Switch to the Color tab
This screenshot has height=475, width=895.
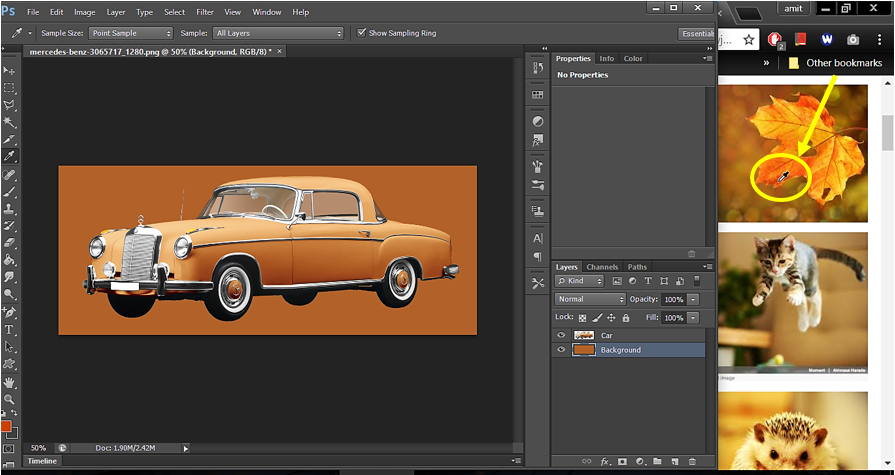633,58
